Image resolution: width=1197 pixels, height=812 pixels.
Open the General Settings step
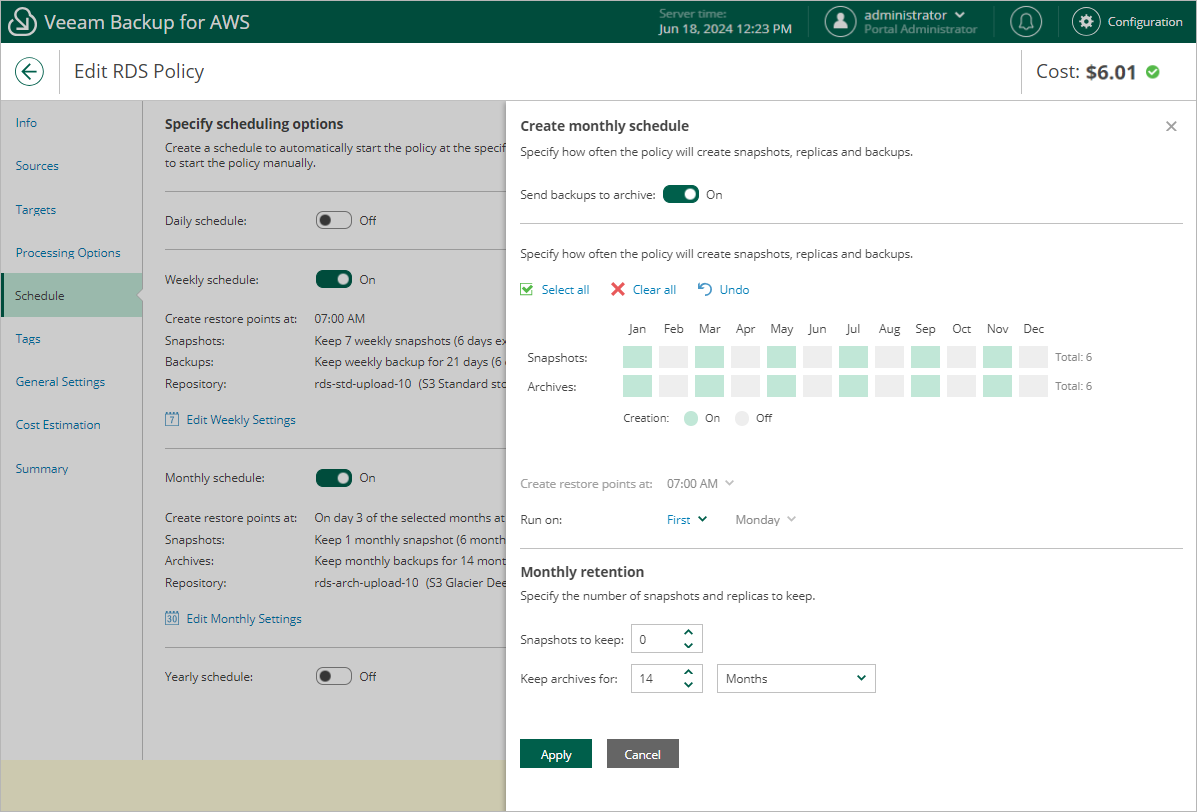point(60,382)
